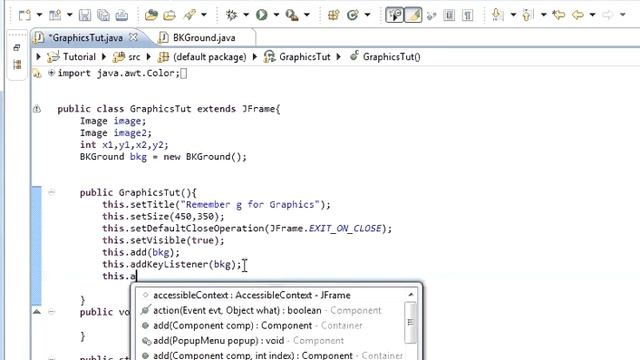The image size is (640, 360).
Task: Click the Previous Annotation arrow icon
Action: point(527,15)
